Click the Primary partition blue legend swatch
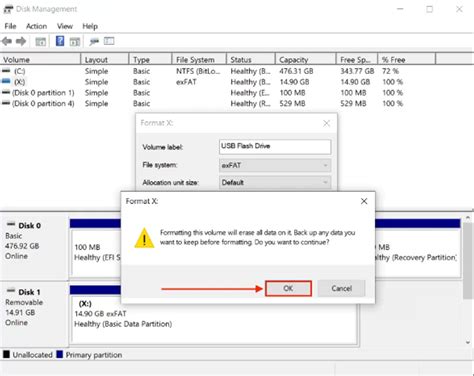Image resolution: width=474 pixels, height=376 pixels. (60, 354)
